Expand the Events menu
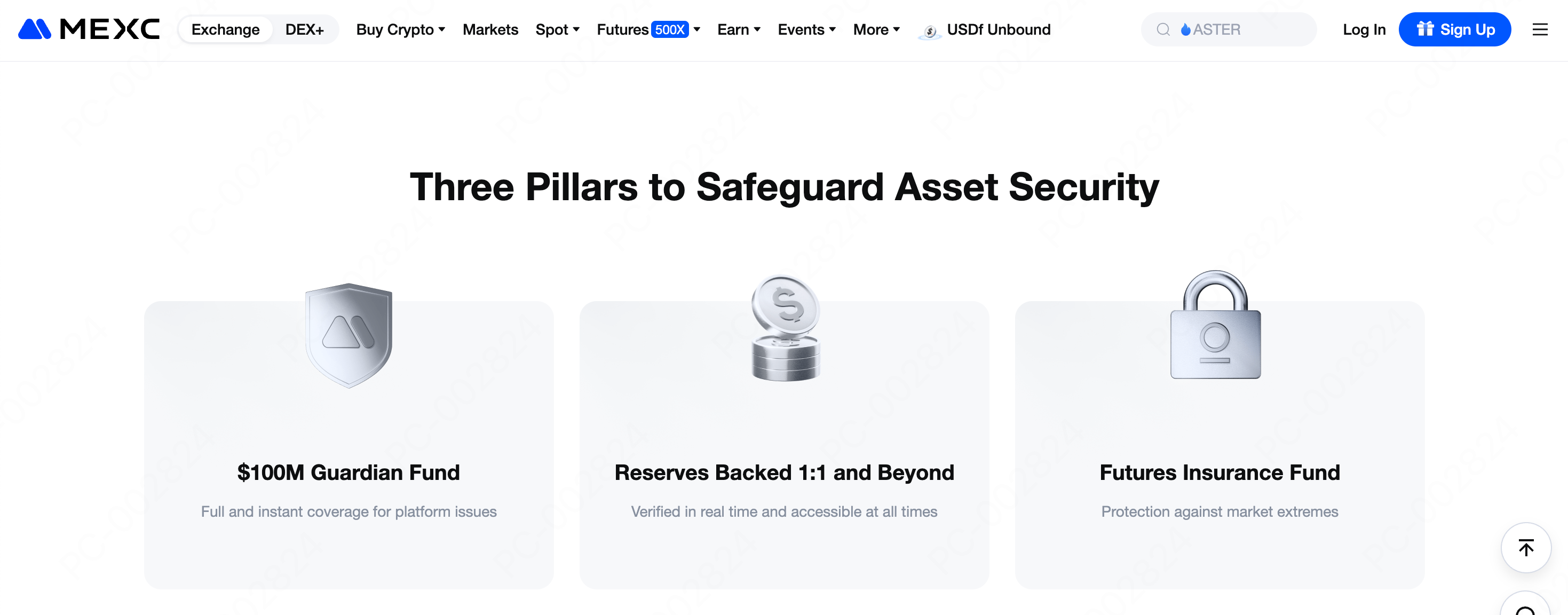This screenshot has height=615, width=1568. pos(806,29)
